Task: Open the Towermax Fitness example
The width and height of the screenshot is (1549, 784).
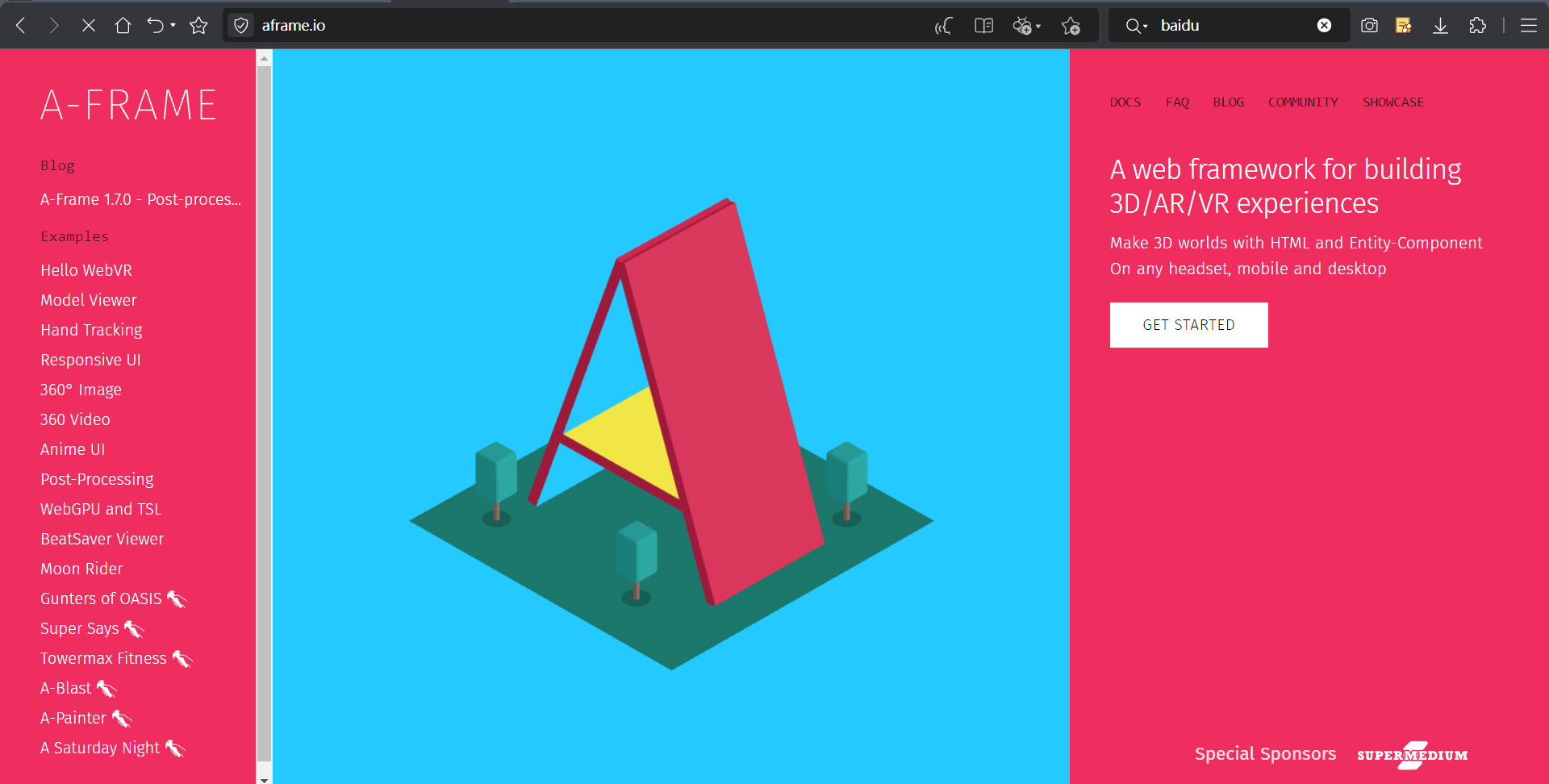Action: 103,658
